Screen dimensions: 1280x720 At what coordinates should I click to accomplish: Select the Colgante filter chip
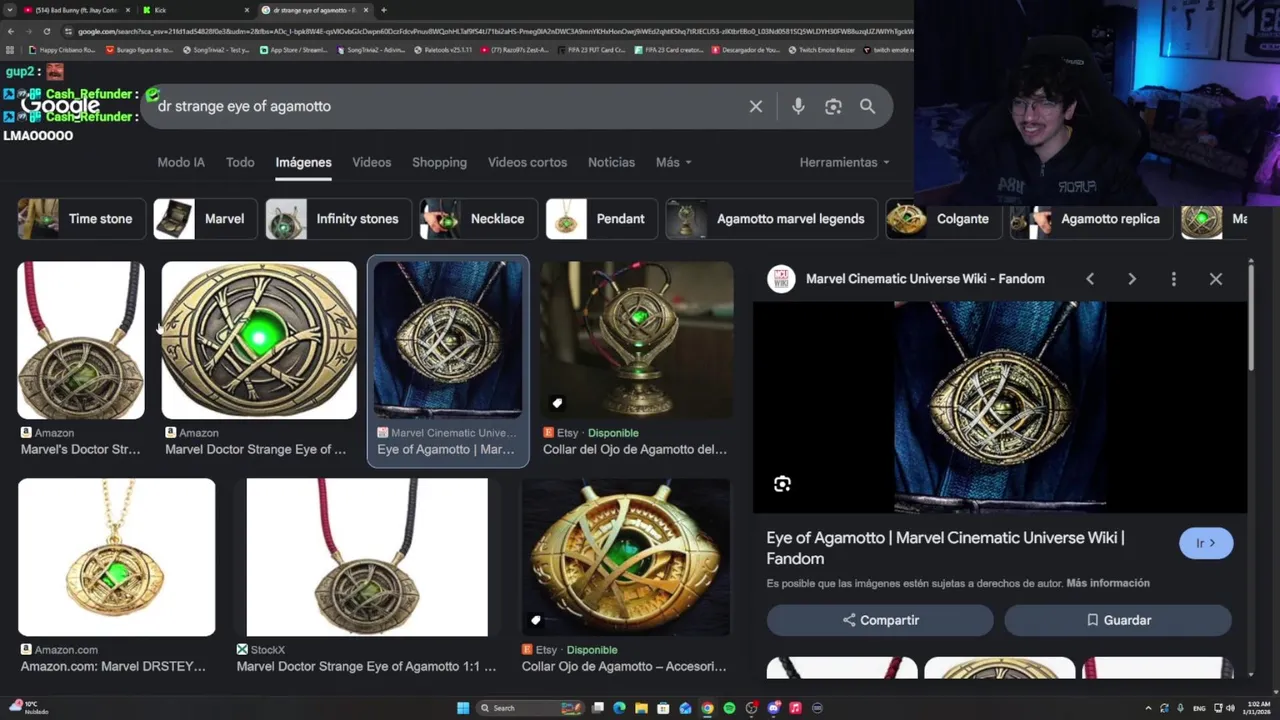(943, 219)
